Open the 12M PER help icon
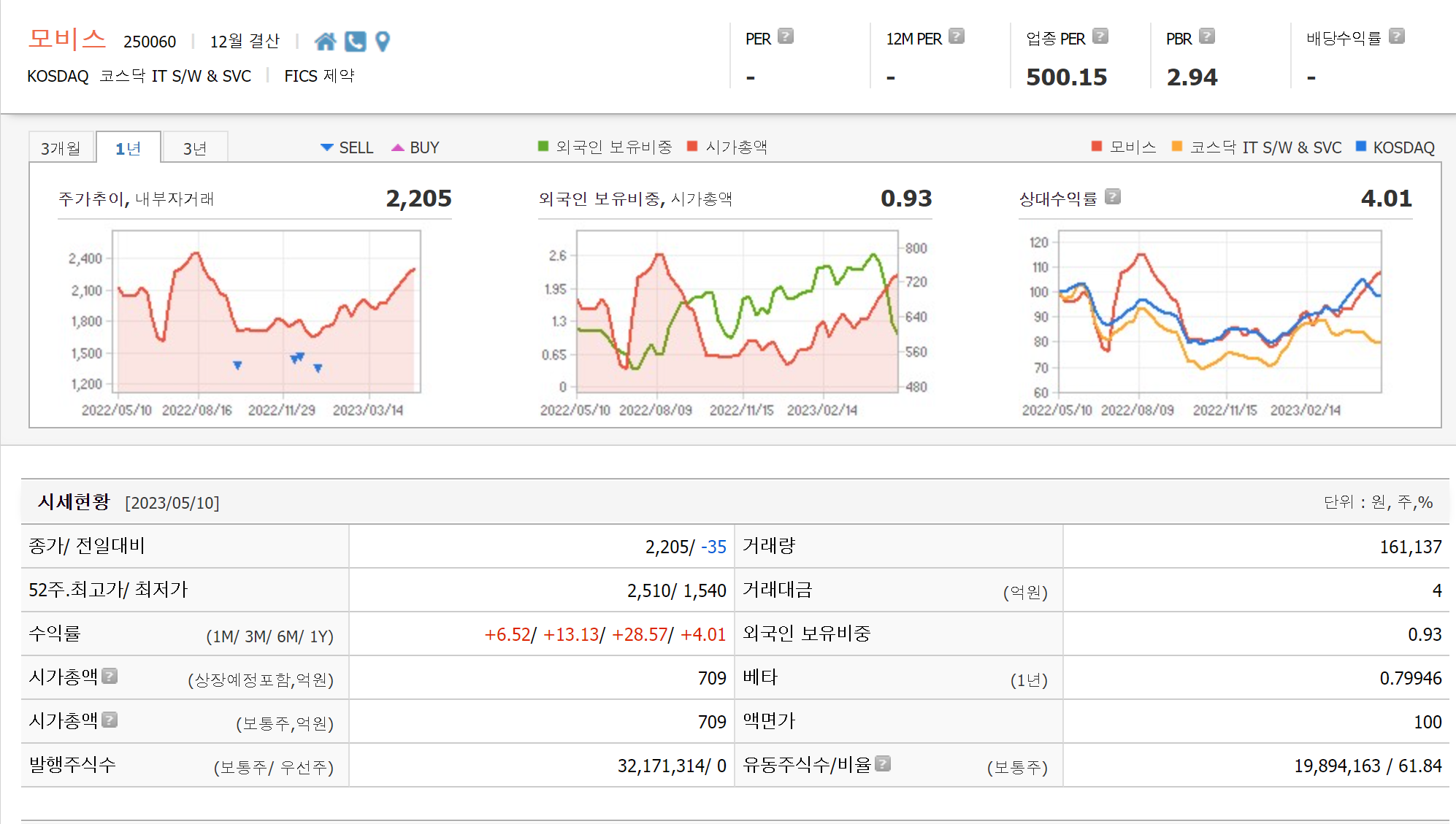The height and width of the screenshot is (824, 1456). [x=957, y=36]
